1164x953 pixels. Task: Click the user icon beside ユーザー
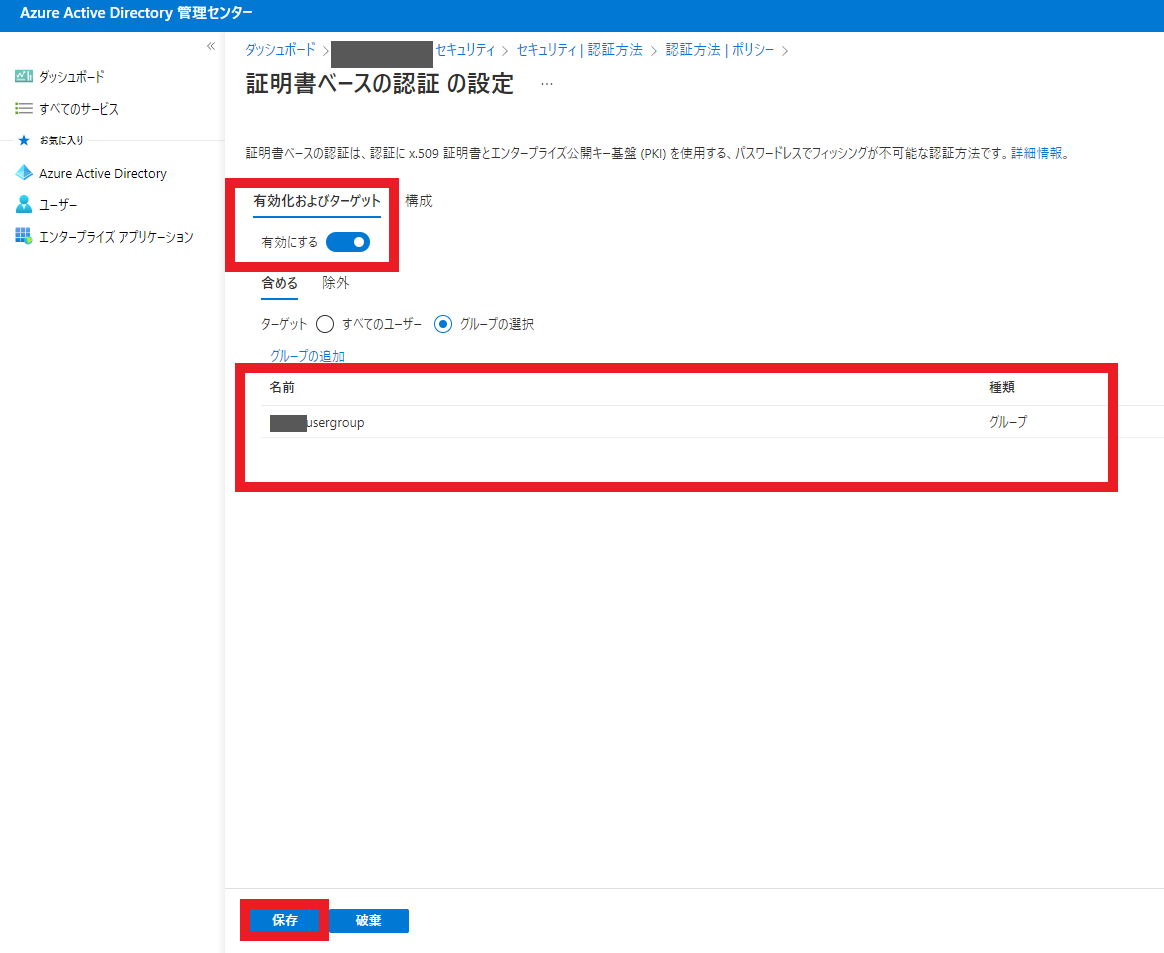coord(24,204)
